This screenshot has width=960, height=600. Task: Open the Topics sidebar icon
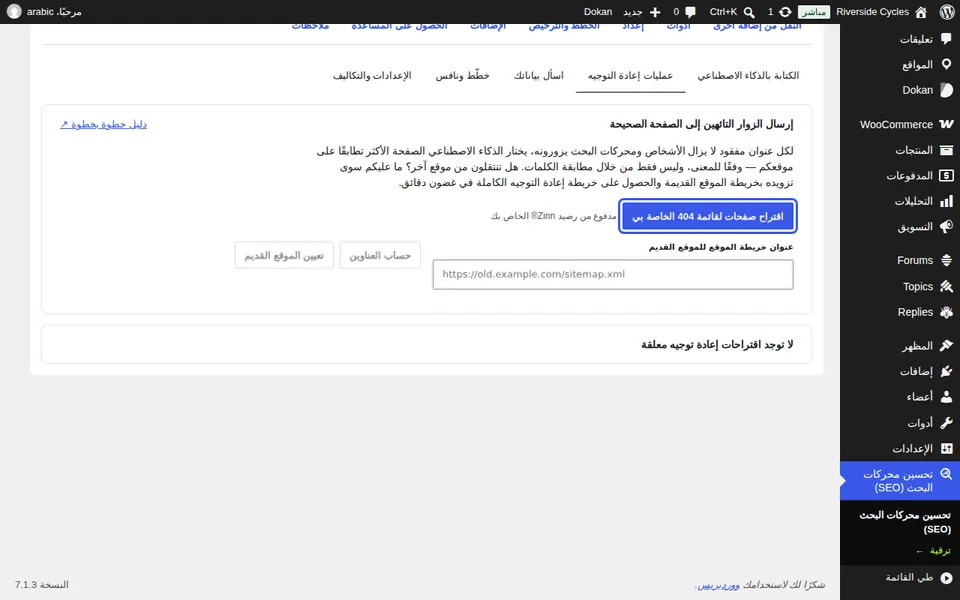pyautogui.click(x=946, y=286)
